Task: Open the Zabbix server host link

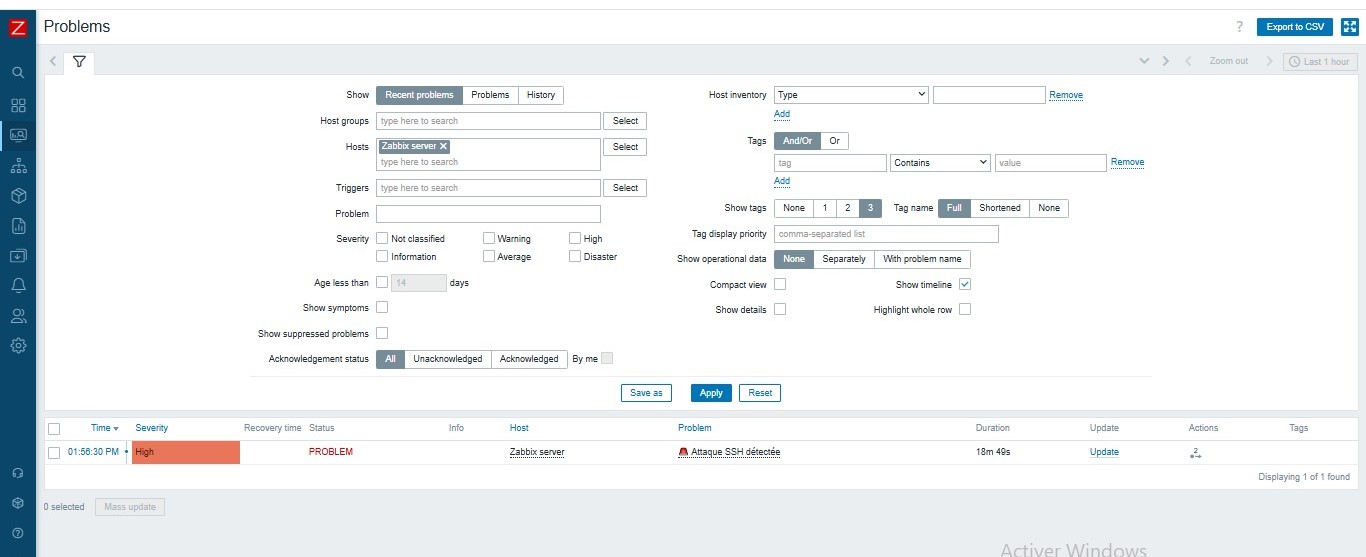Action: pyautogui.click(x=537, y=452)
